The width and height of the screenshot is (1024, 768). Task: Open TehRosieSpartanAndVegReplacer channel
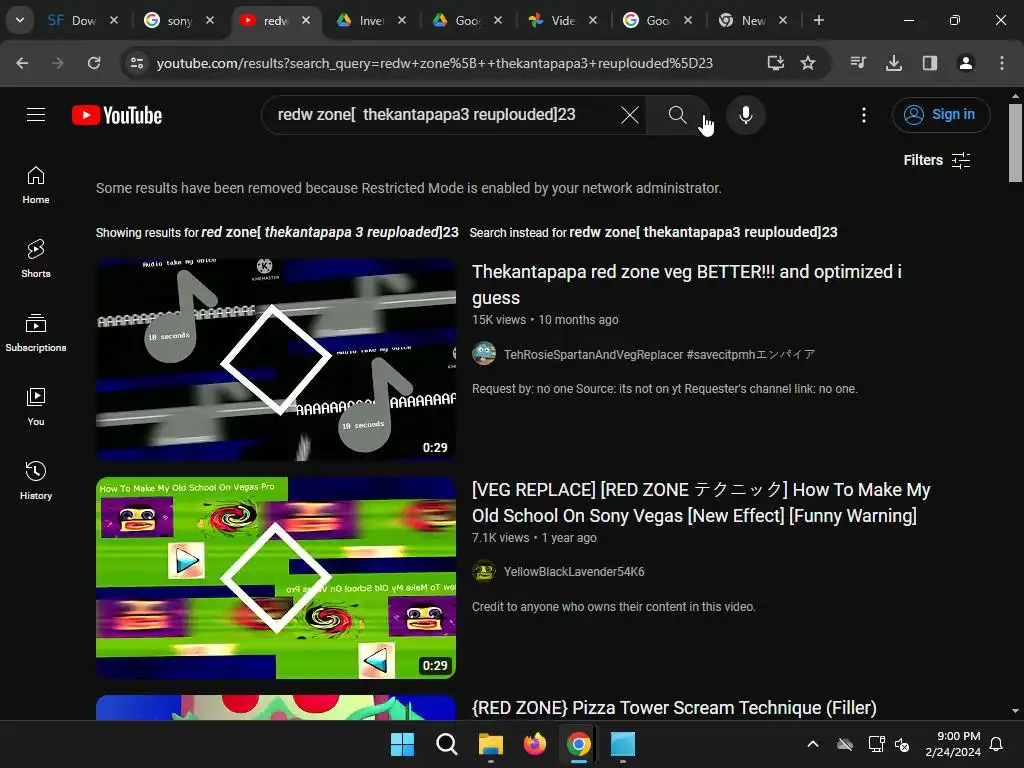pyautogui.click(x=659, y=355)
